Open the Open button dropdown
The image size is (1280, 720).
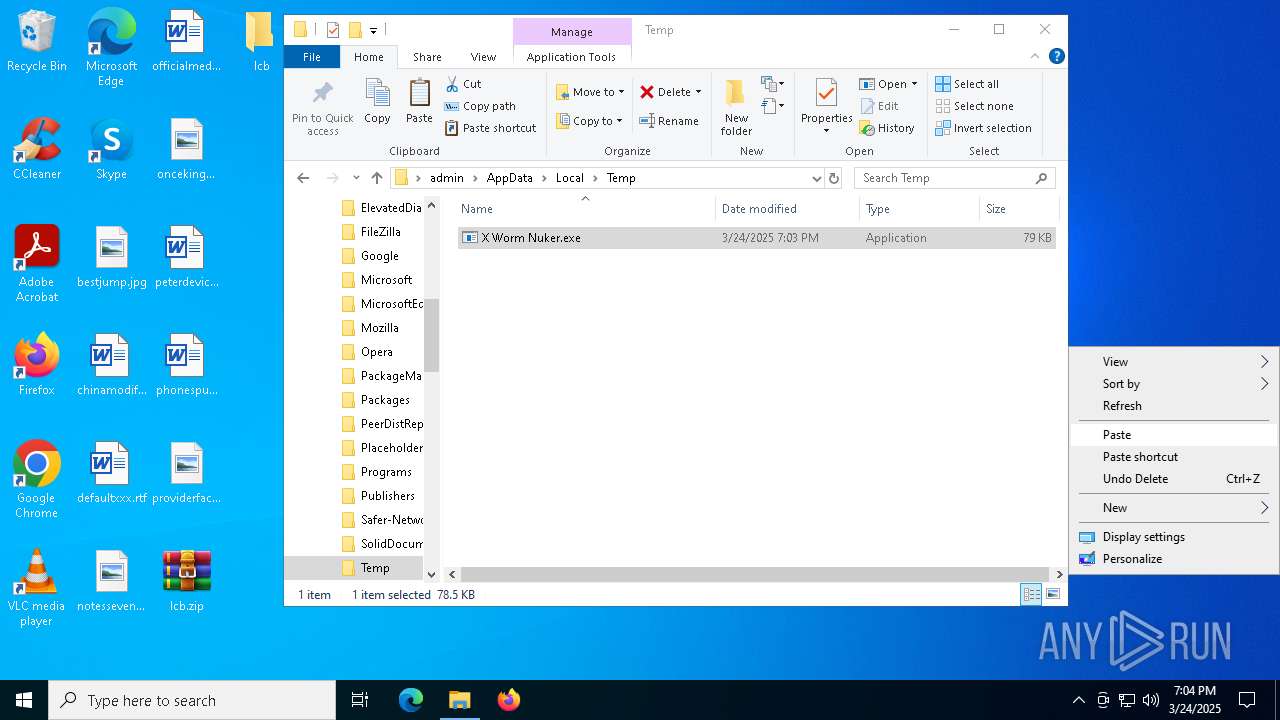click(x=914, y=84)
